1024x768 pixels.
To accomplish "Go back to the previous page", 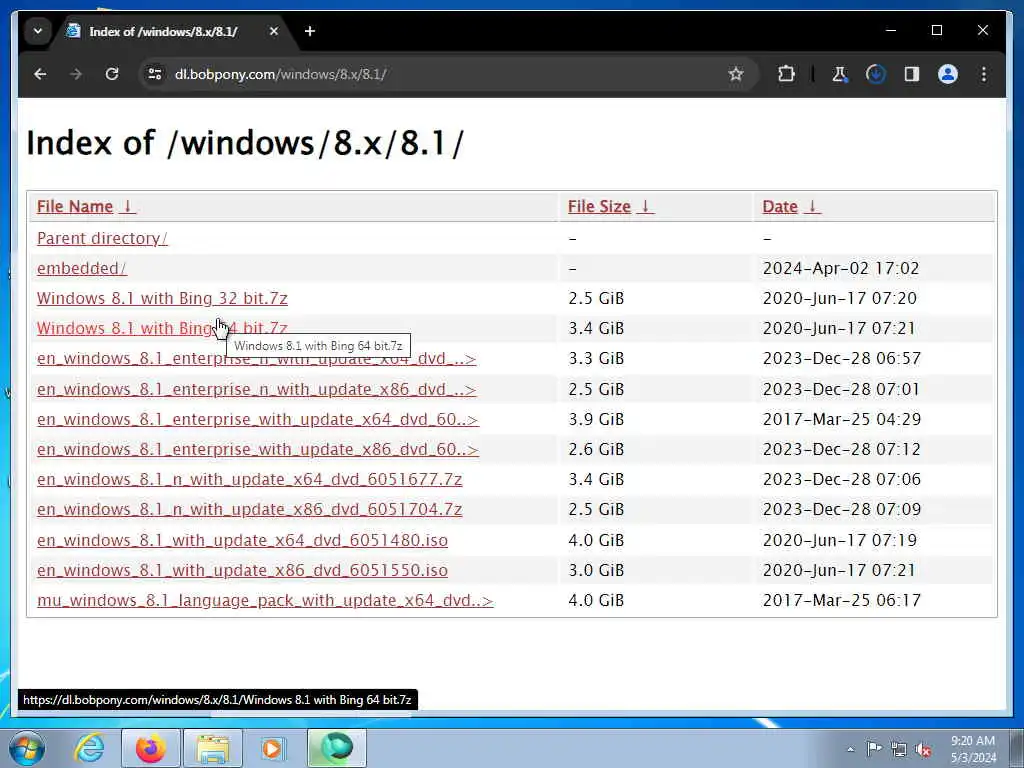I will click(x=40, y=74).
